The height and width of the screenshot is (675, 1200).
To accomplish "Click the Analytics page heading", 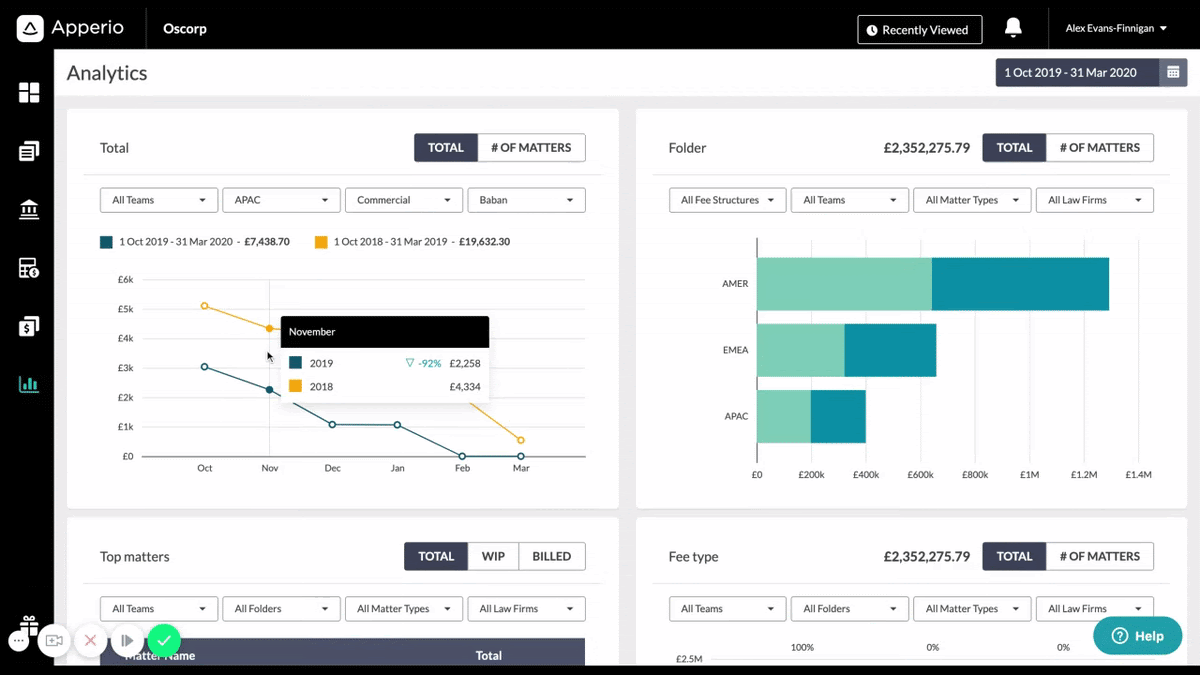I will [x=107, y=73].
